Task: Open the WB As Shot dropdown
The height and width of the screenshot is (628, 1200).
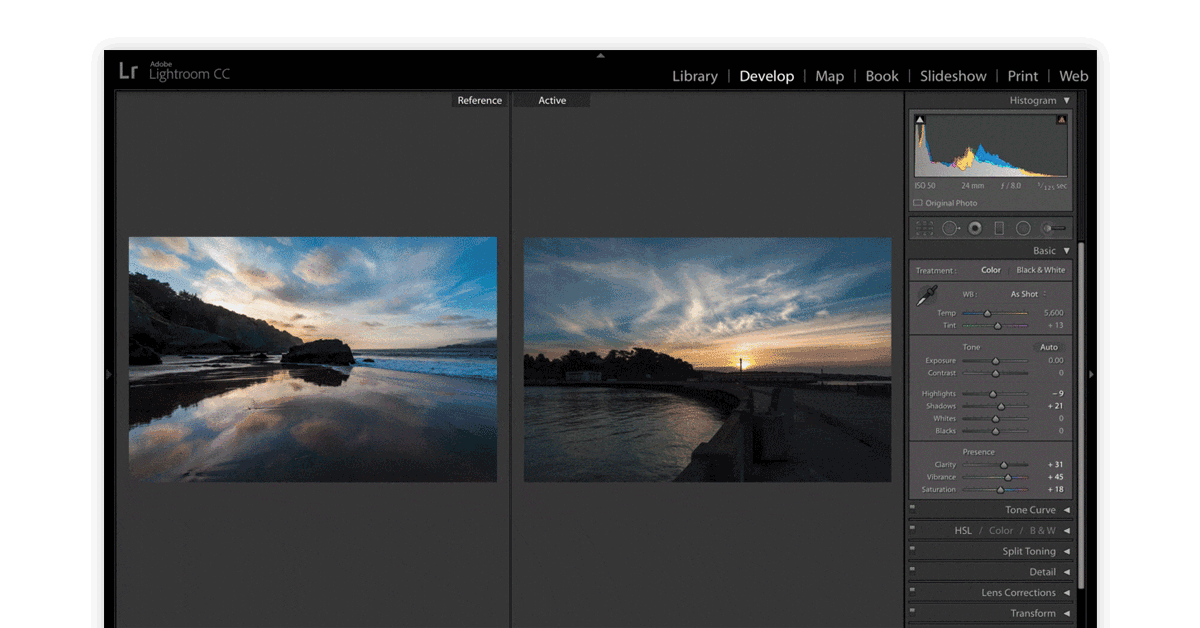Action: [x=1025, y=293]
